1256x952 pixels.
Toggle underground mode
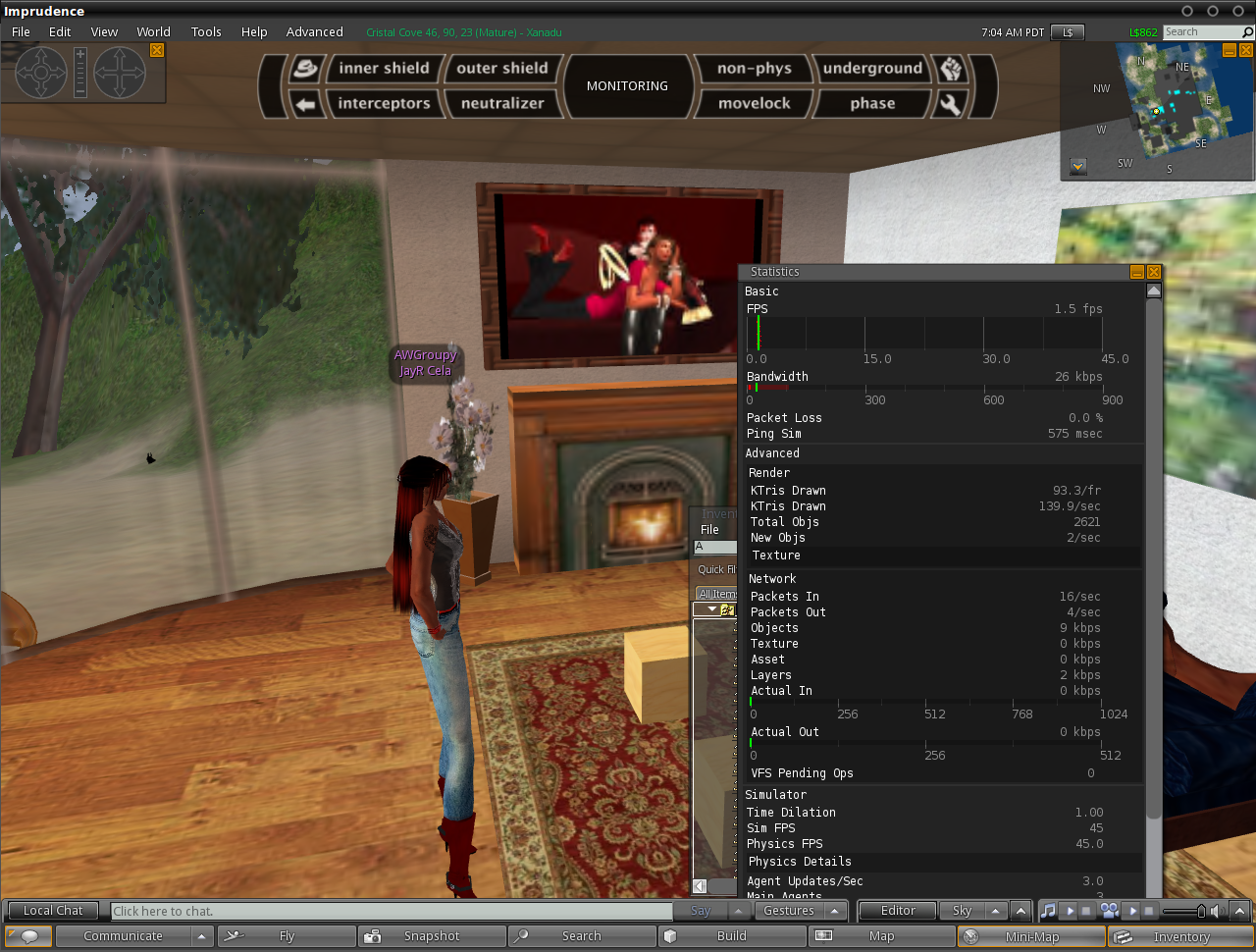pos(872,69)
